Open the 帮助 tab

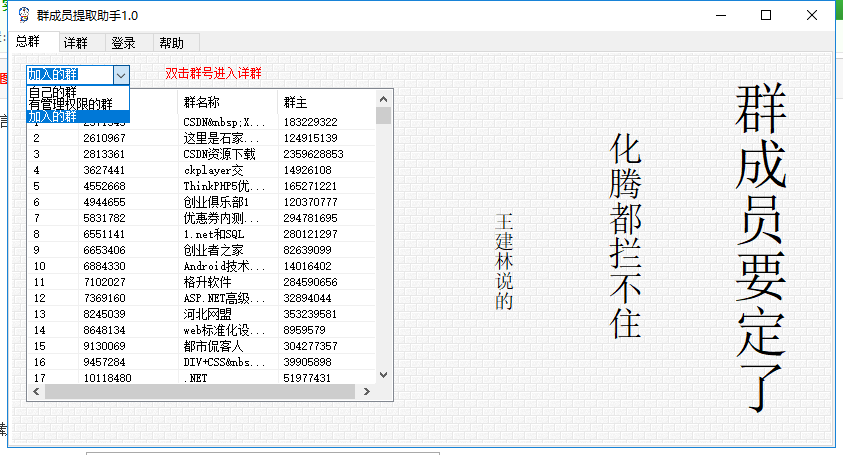[x=171, y=43]
